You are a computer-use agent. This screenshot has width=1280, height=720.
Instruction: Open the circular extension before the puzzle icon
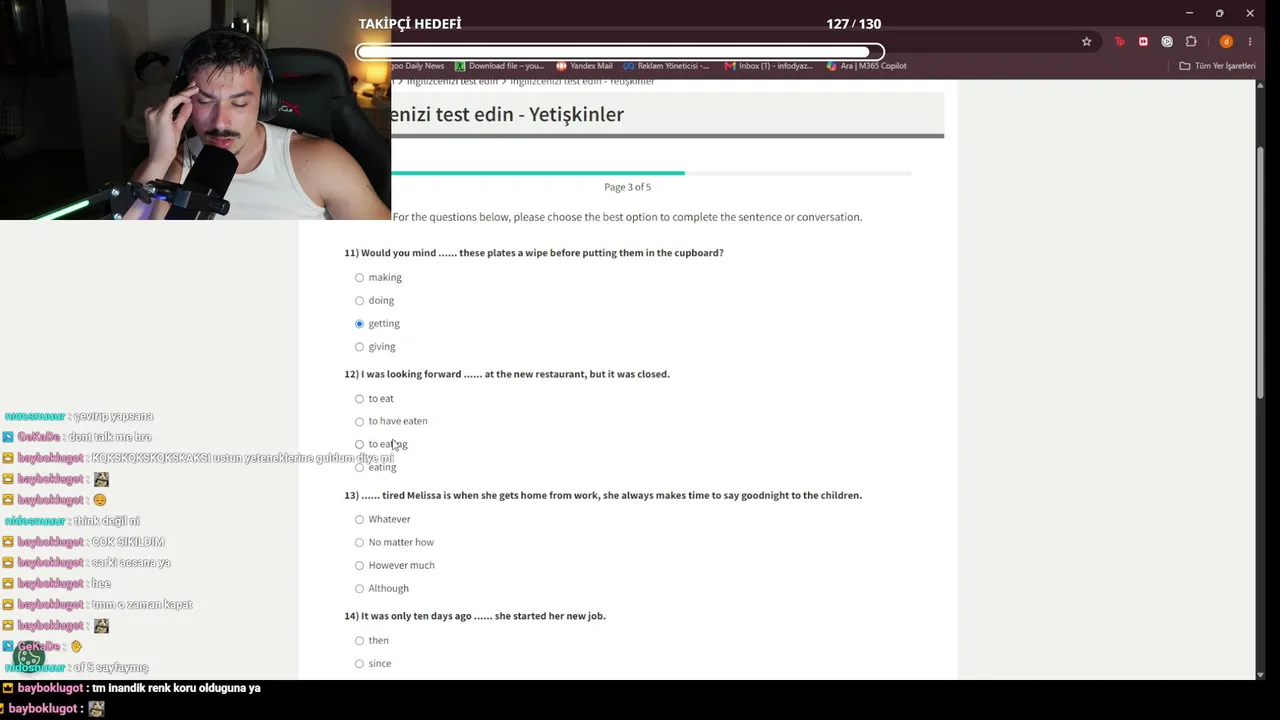click(x=1167, y=42)
